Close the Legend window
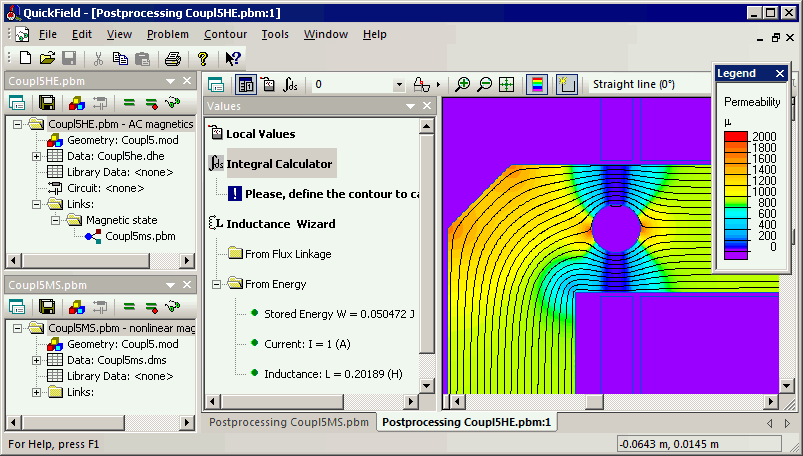This screenshot has height=456, width=803. coord(780,74)
